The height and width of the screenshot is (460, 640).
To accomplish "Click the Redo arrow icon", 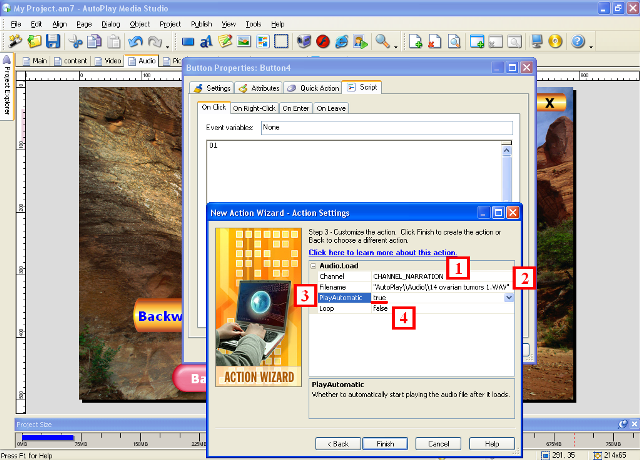I will 156,42.
